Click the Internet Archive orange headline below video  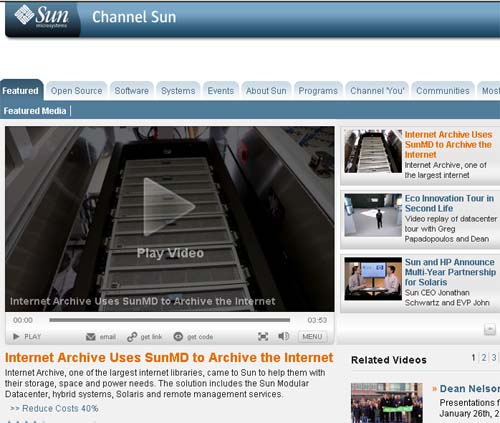click(x=169, y=358)
